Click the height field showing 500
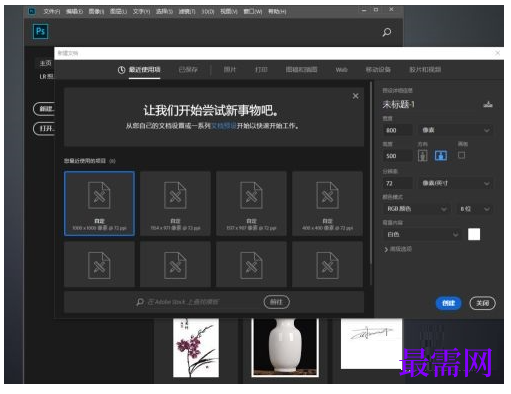Image resolution: width=511 pixels, height=394 pixels. 398,156
